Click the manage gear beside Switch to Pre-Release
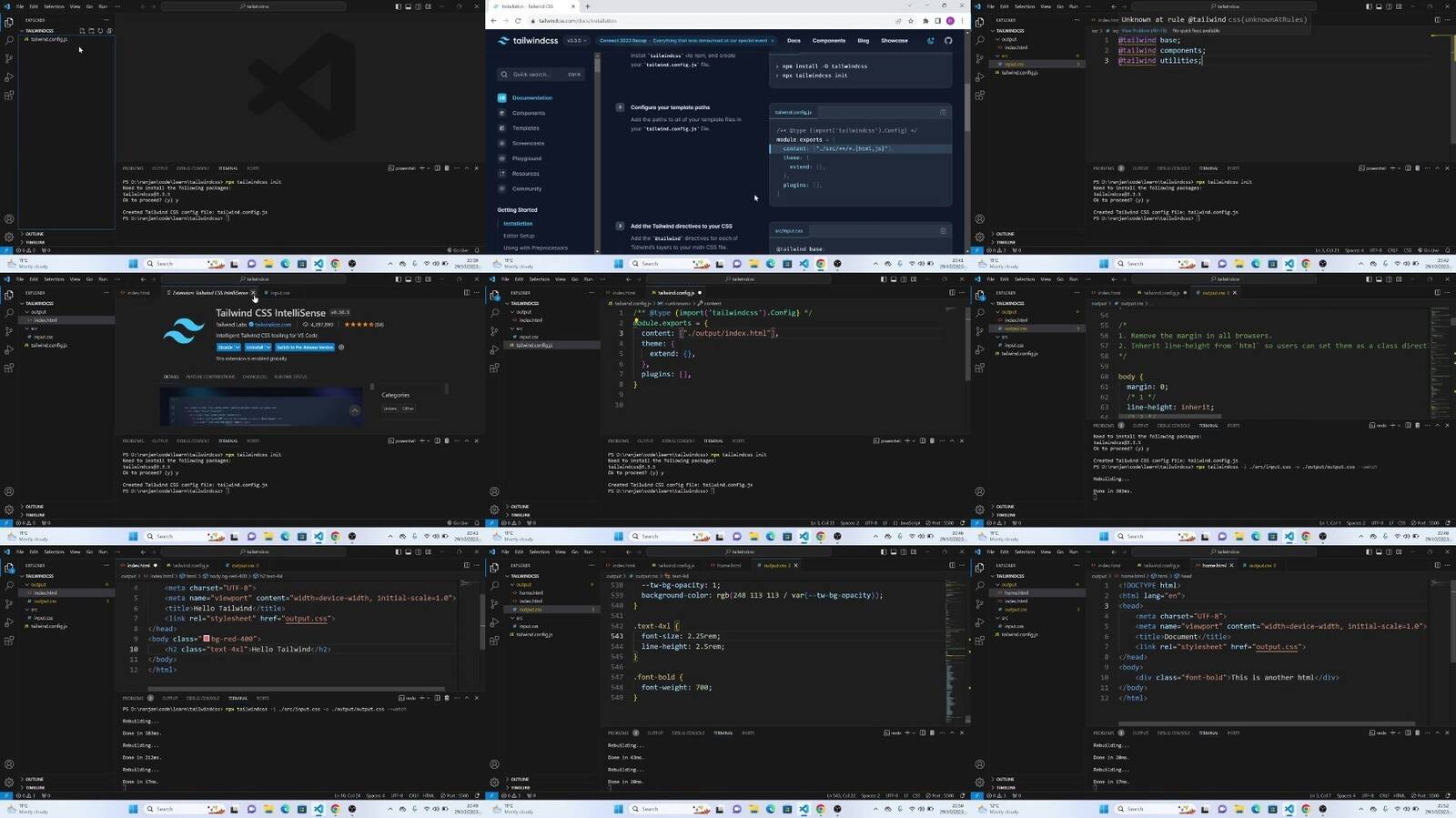 [341, 347]
